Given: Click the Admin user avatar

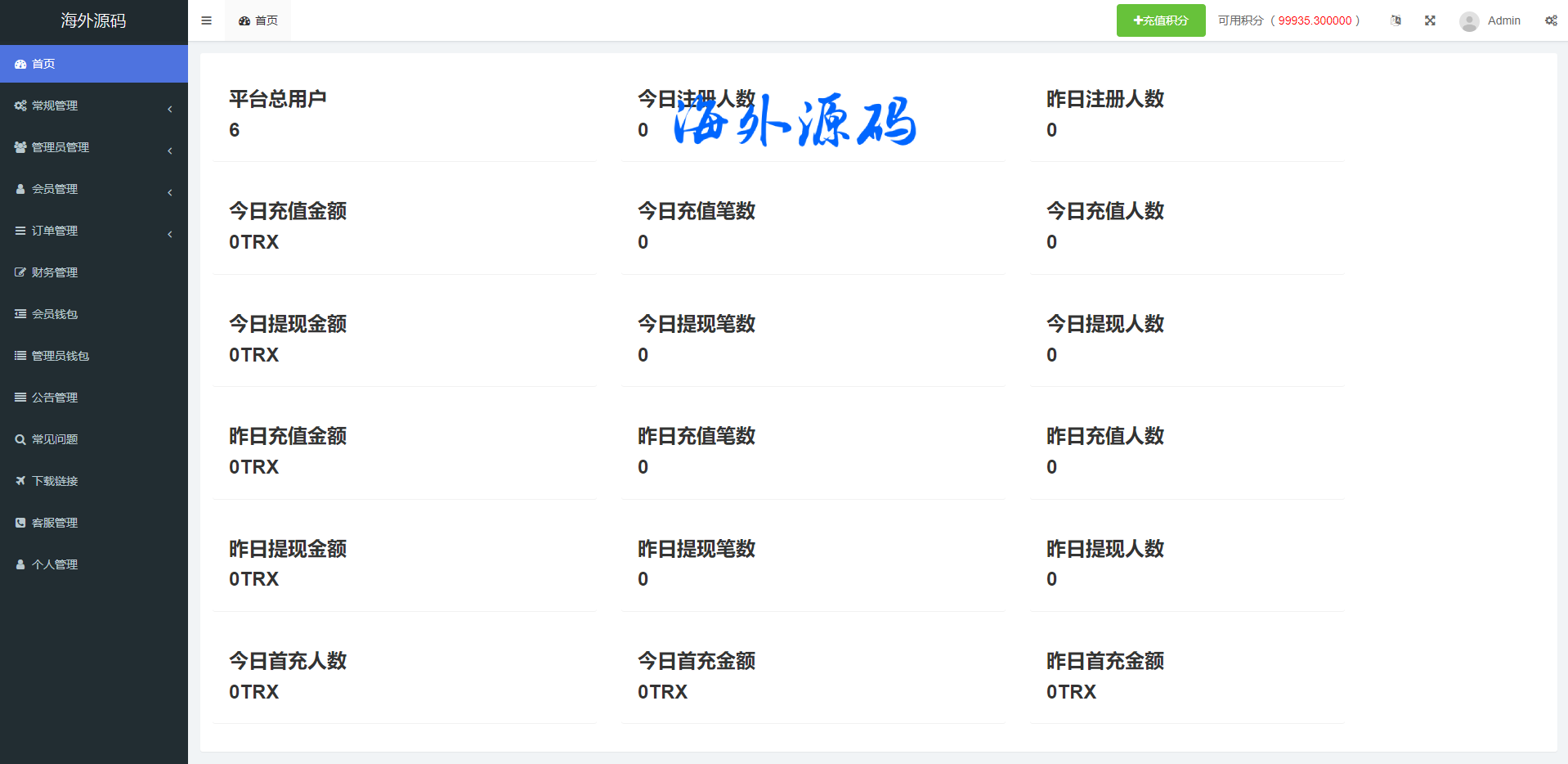Looking at the screenshot, I should pyautogui.click(x=1469, y=21).
